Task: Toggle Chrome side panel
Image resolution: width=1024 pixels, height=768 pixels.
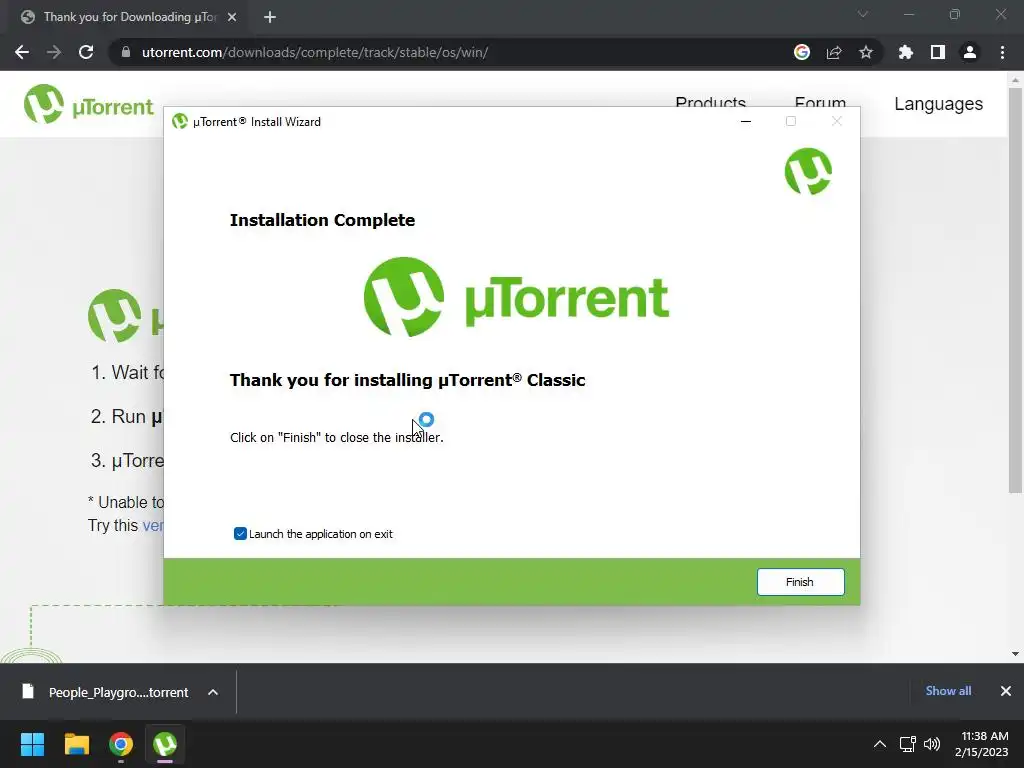Action: 938,52
